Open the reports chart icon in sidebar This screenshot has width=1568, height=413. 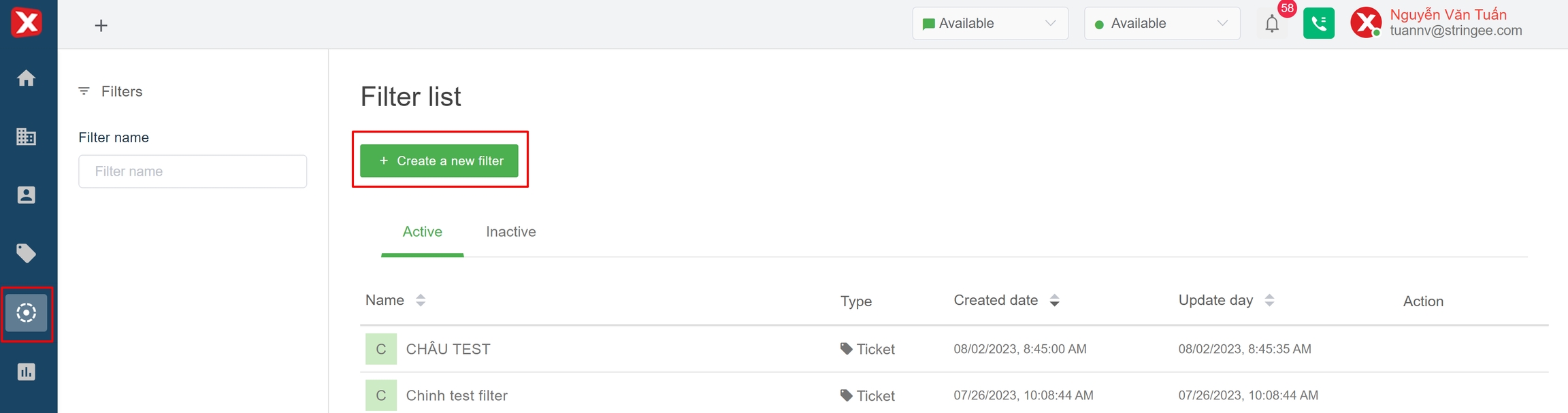tap(26, 372)
